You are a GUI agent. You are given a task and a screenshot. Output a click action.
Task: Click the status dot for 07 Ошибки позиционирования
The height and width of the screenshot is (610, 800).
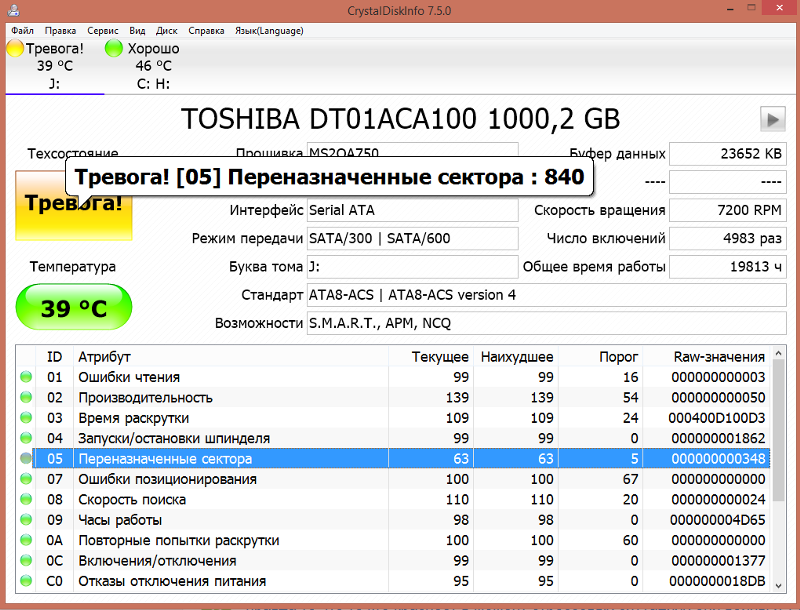click(x=26, y=479)
